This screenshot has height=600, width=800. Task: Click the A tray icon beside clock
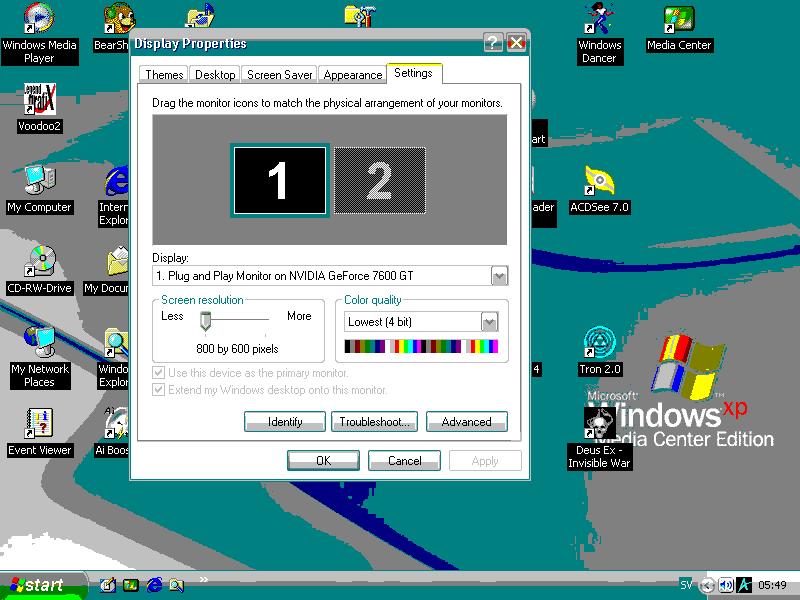click(744, 585)
